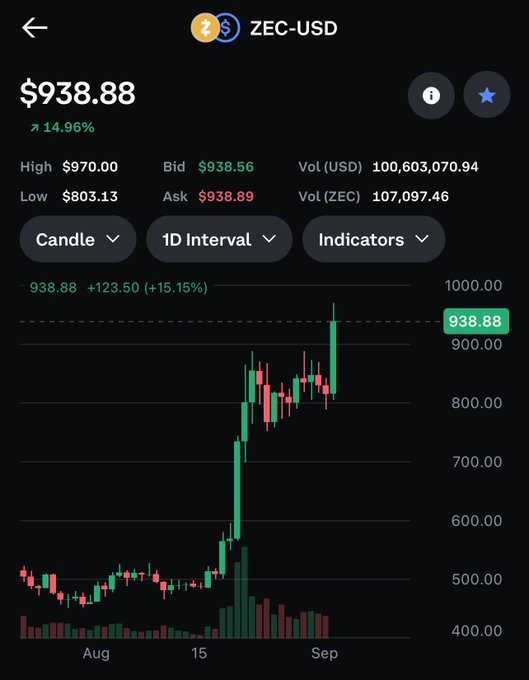
Task: Tap the Ask price $938.89
Action: (x=226, y=196)
